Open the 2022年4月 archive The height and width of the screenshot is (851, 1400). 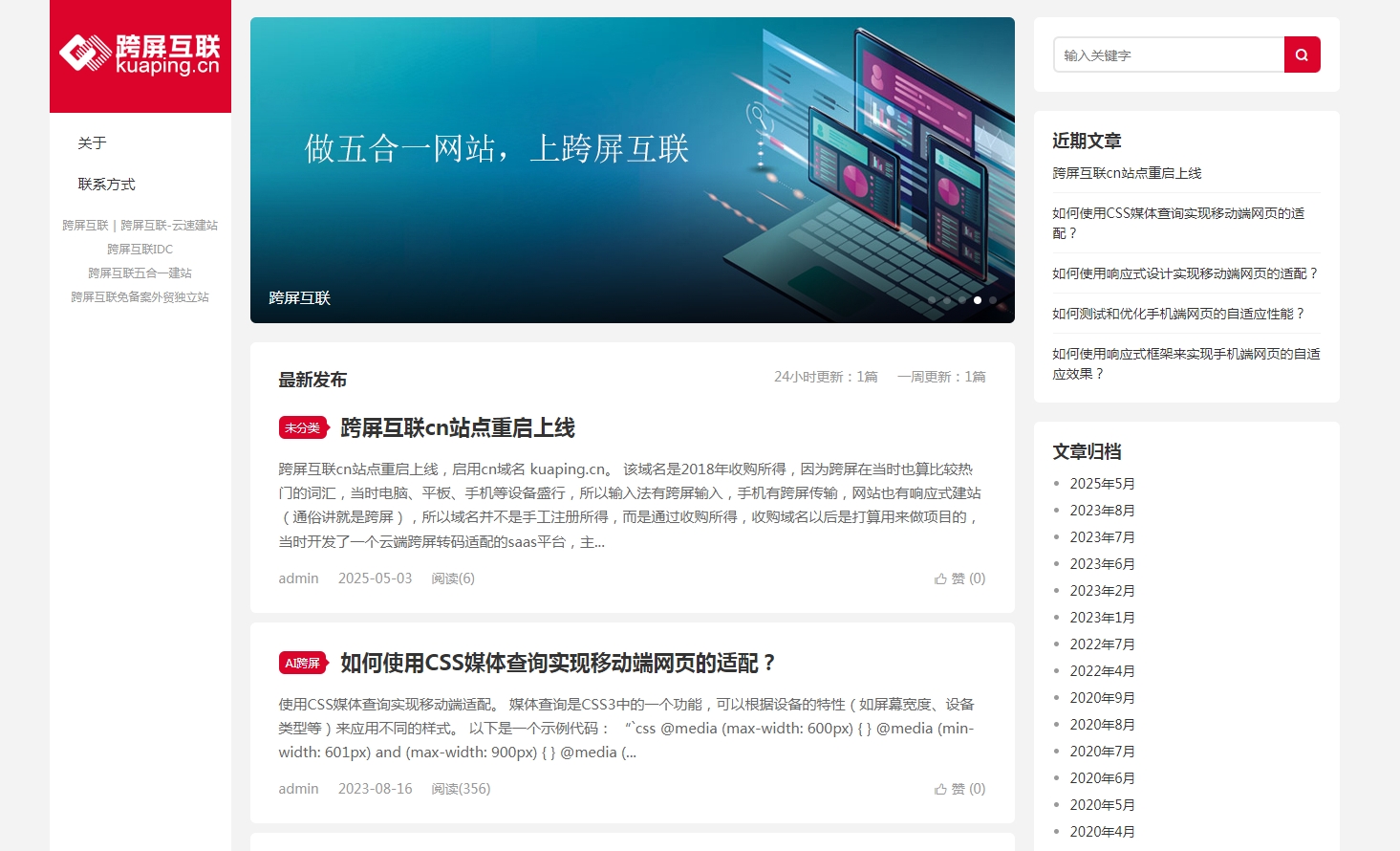click(x=1102, y=671)
